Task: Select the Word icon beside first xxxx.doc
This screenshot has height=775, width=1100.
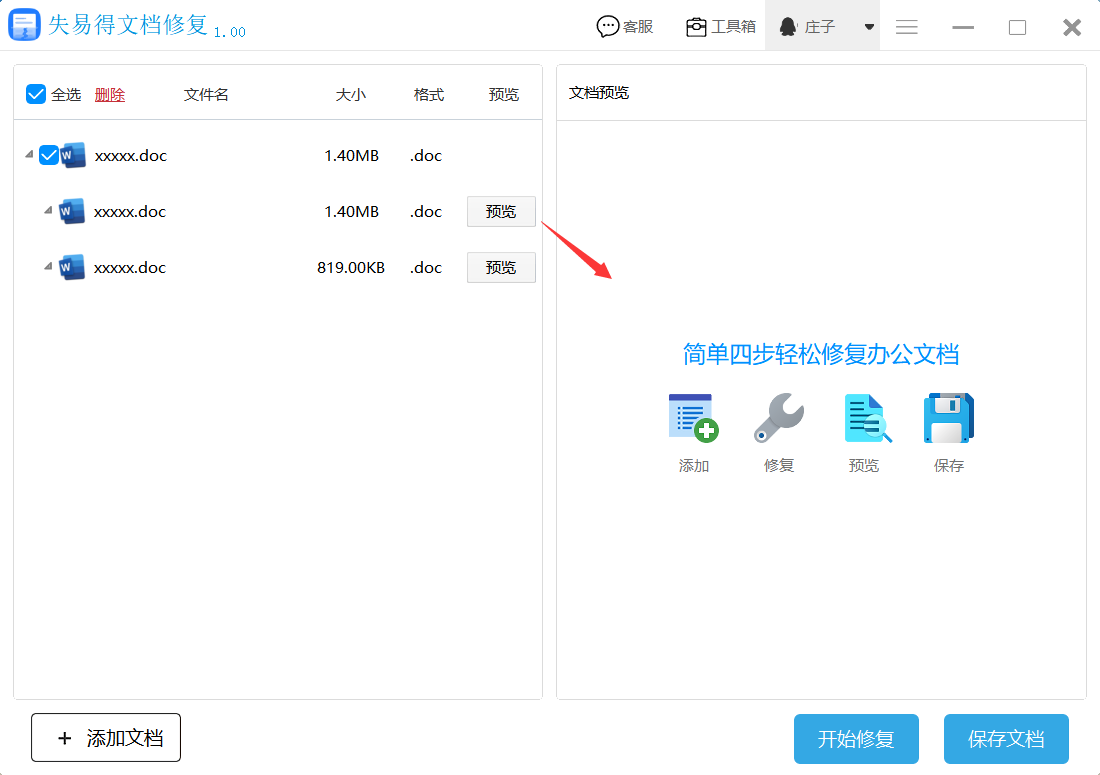Action: coord(73,155)
